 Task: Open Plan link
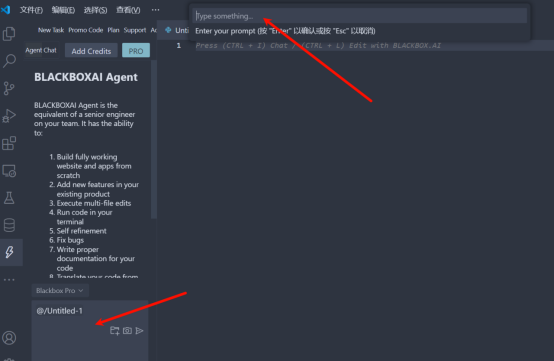click(x=113, y=30)
